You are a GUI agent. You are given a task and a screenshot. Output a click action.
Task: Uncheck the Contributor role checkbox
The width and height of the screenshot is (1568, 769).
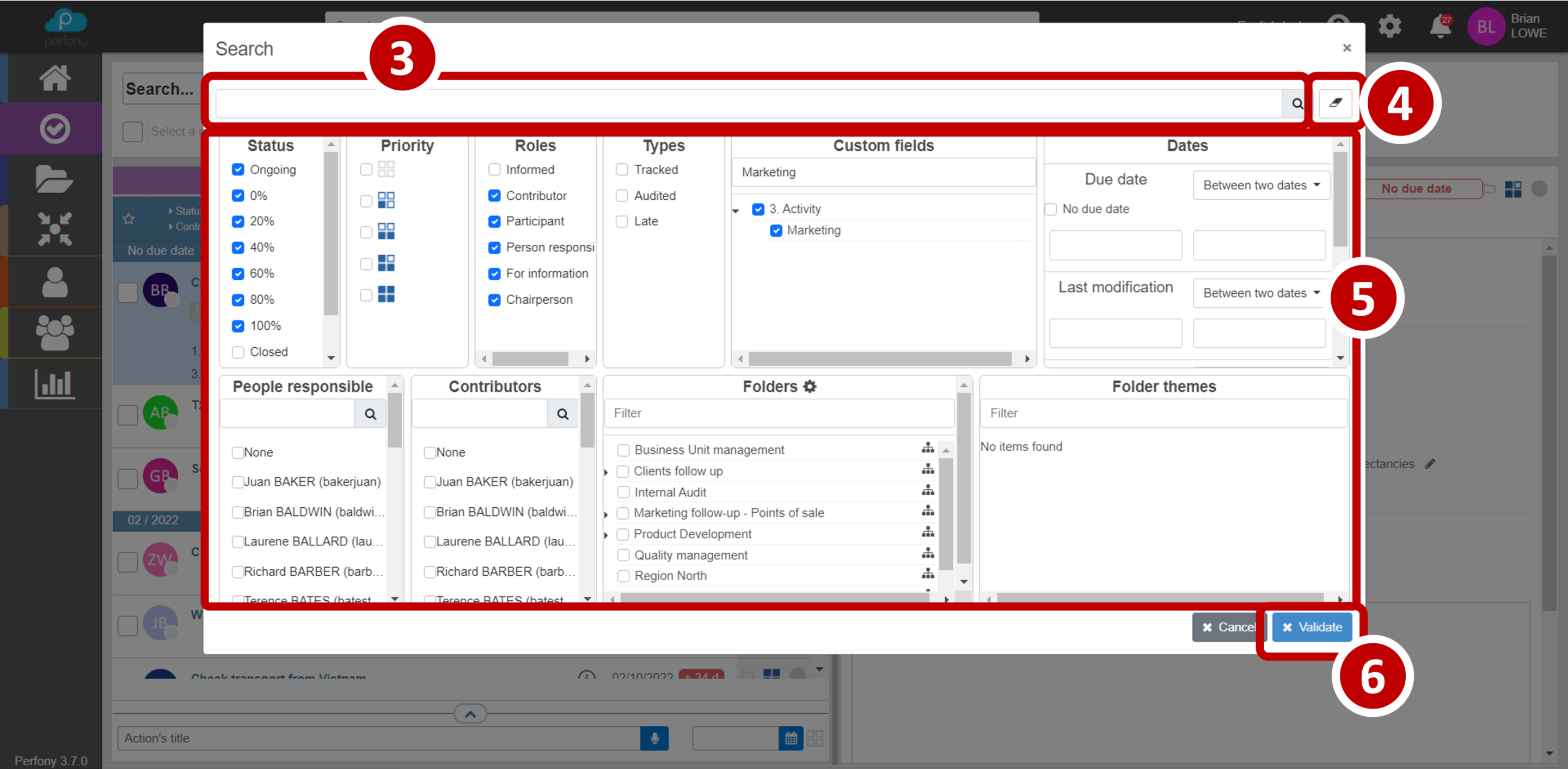(494, 196)
